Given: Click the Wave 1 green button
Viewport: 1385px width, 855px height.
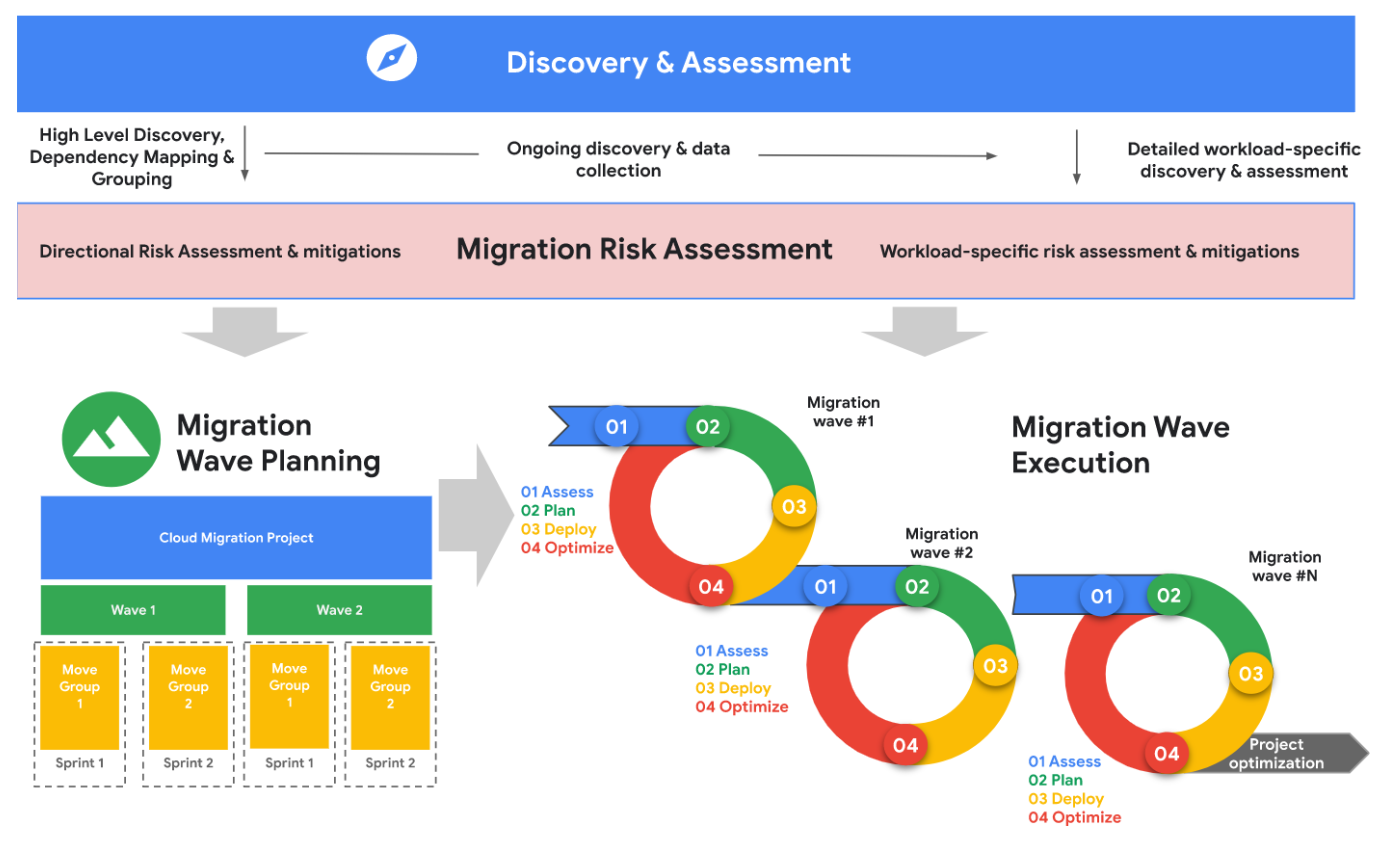Looking at the screenshot, I should tap(133, 609).
